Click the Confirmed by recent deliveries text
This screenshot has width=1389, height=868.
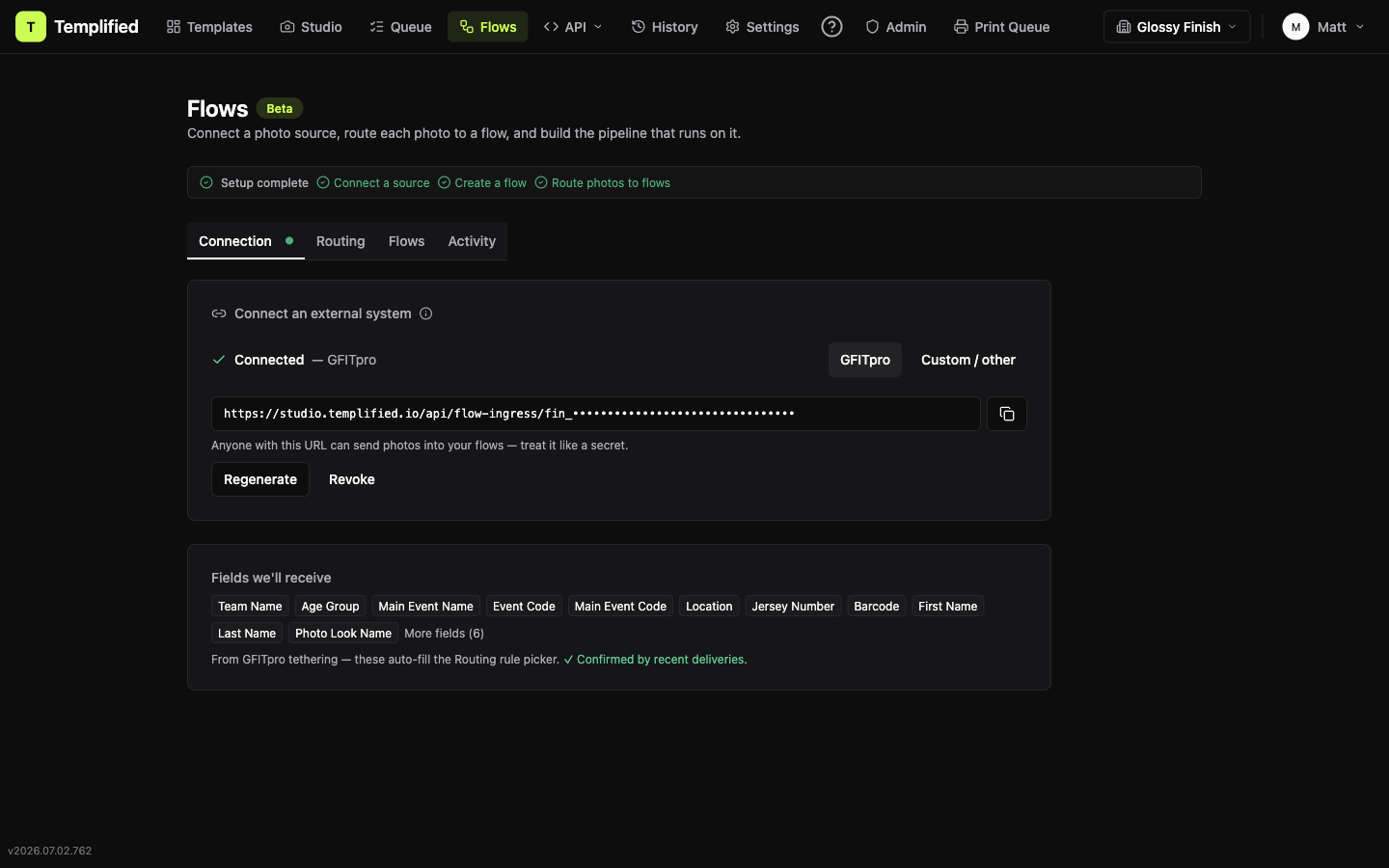click(662, 660)
